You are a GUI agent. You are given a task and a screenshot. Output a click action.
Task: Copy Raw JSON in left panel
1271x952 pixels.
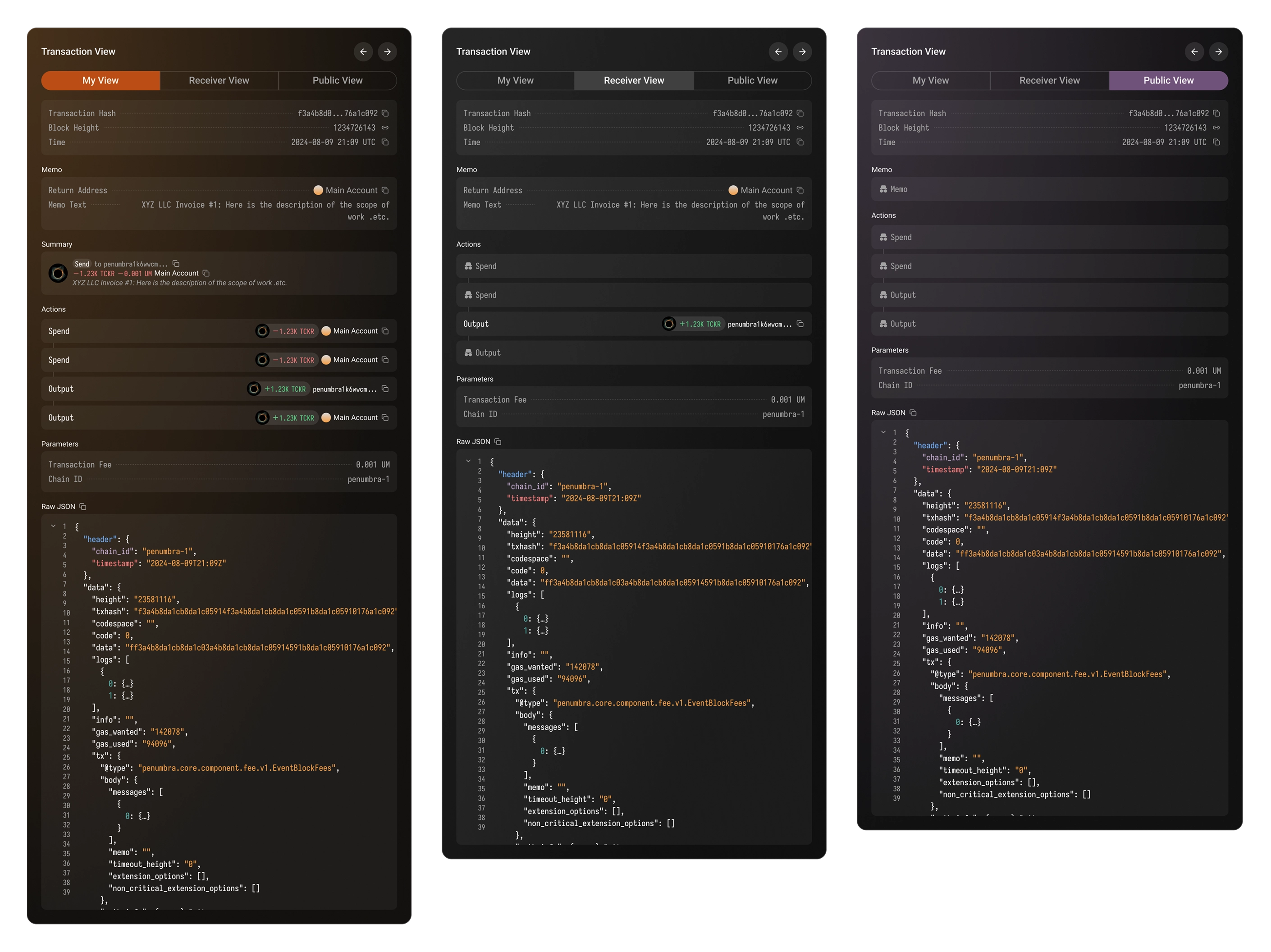coord(83,506)
